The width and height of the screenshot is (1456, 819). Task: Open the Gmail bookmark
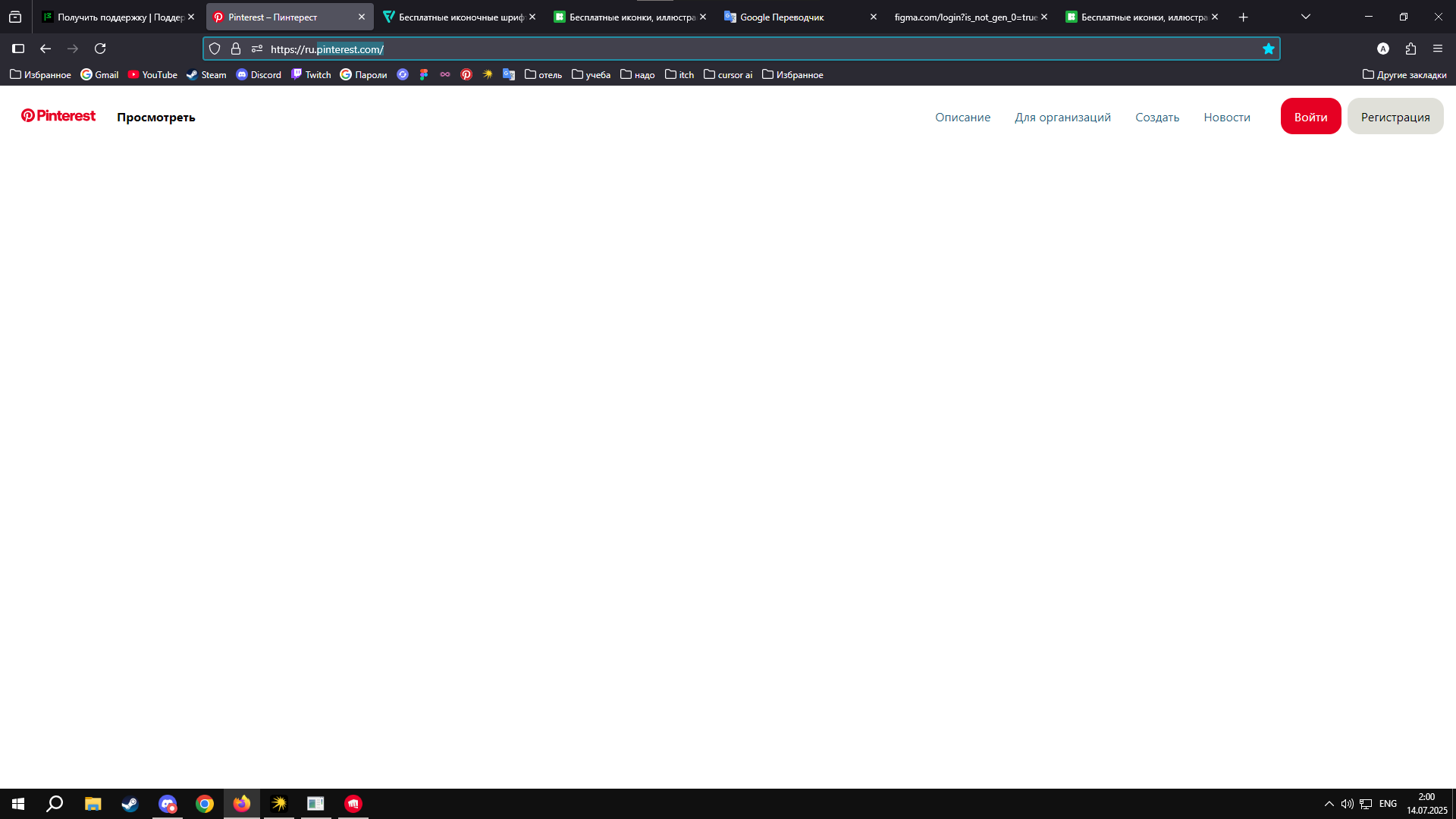pos(99,74)
